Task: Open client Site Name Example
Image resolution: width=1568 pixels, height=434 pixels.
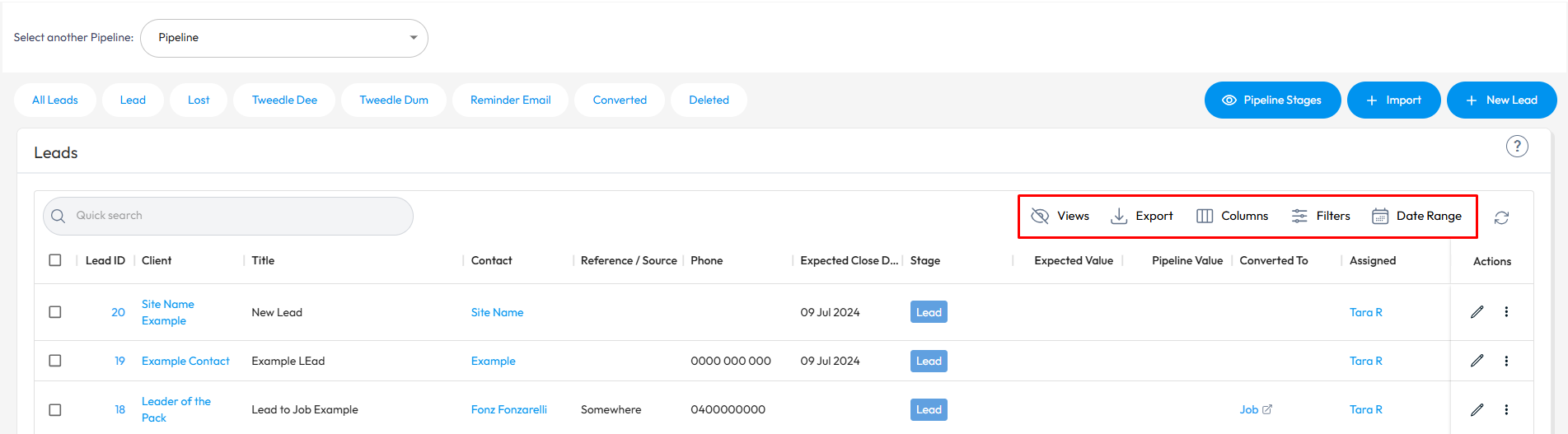Action: tap(168, 312)
